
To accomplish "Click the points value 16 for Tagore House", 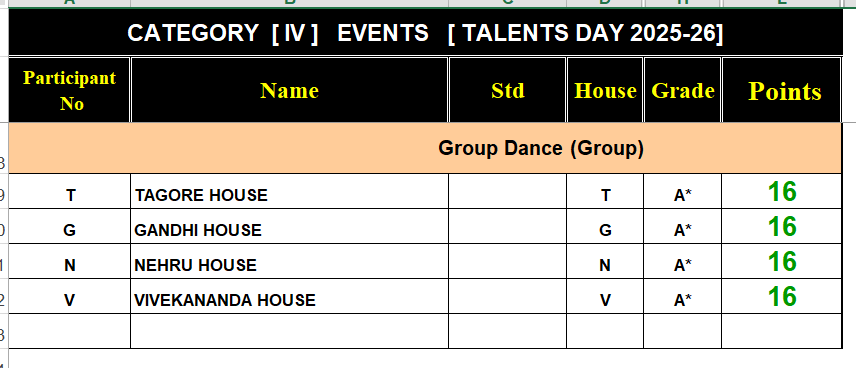I will [782, 191].
